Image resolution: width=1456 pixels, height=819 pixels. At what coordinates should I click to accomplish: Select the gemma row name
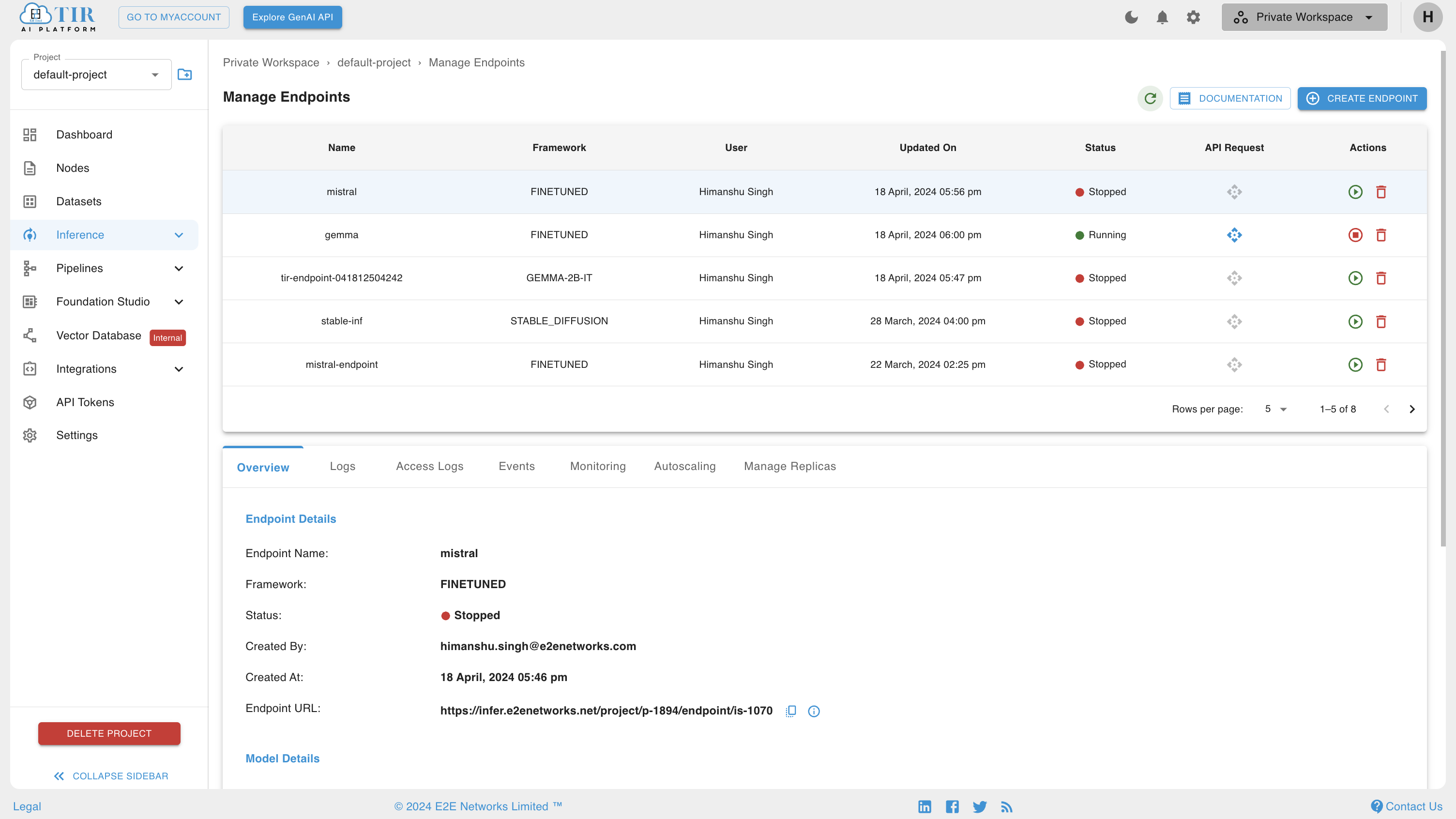click(341, 235)
